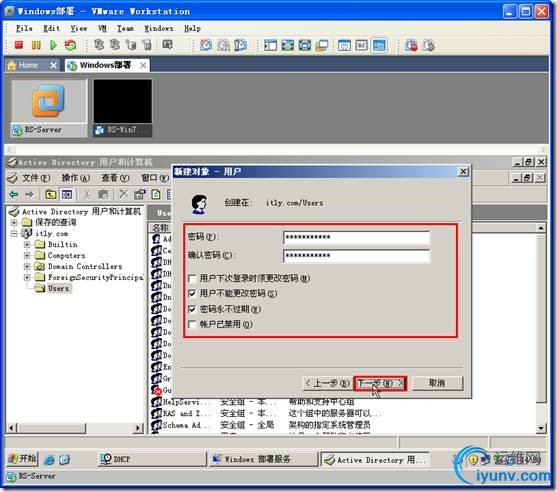557x492 pixels.
Task: Click the list scrollbar down arrow
Action: (540, 428)
